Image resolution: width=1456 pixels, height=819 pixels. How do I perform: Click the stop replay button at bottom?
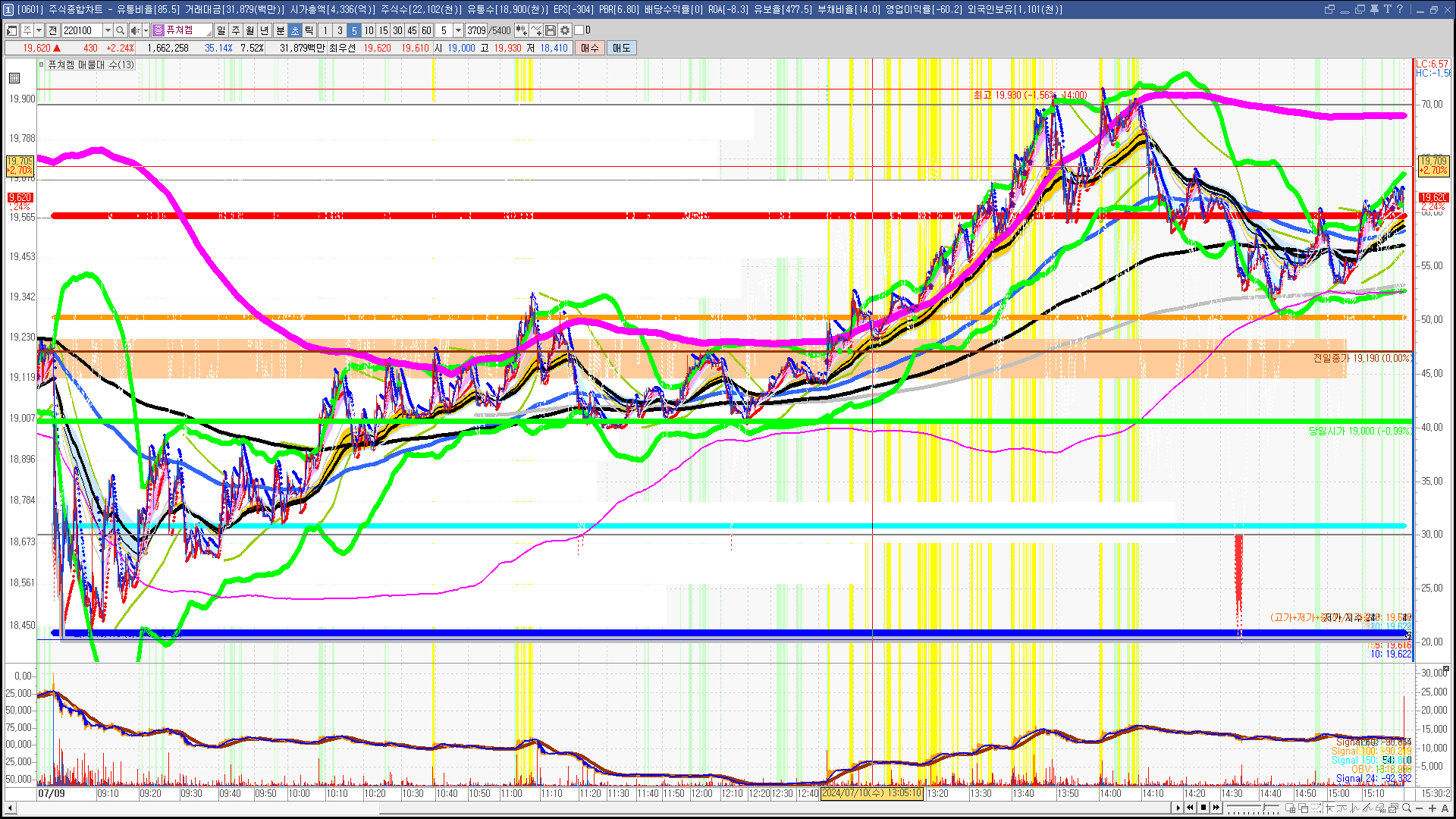(x=1203, y=808)
